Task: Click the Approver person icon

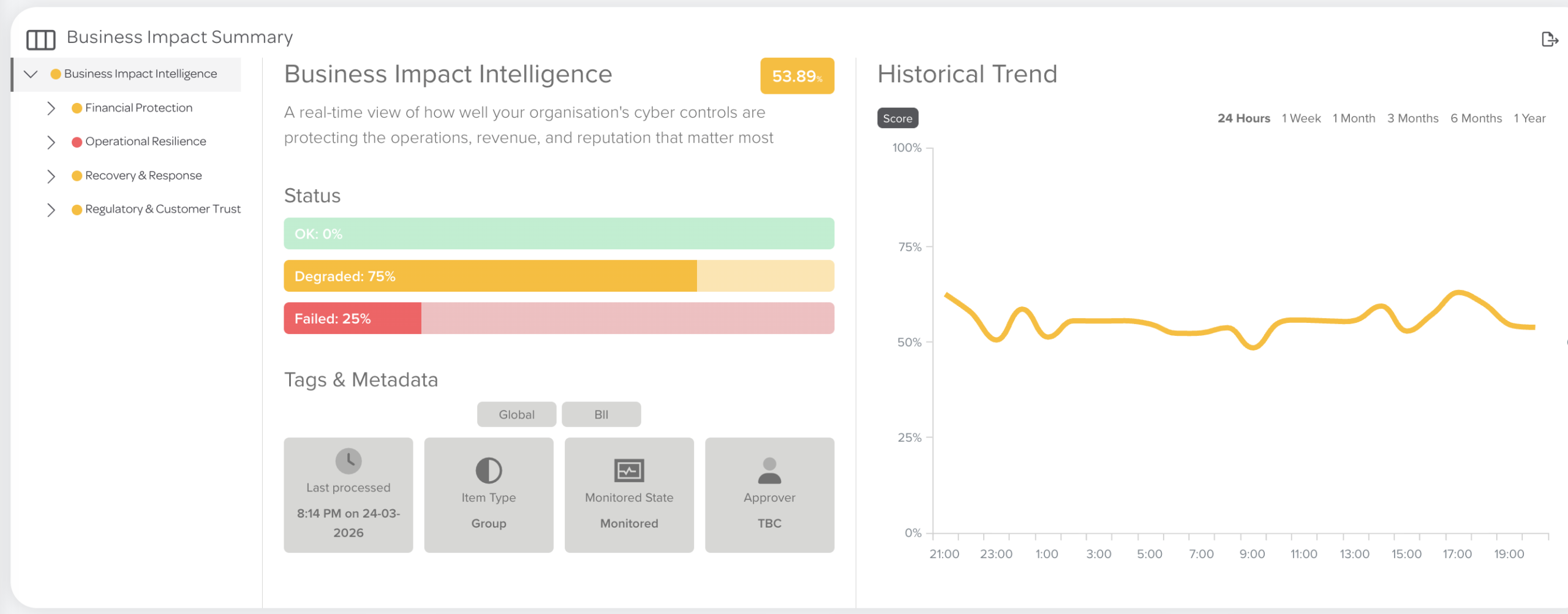Action: [x=769, y=471]
